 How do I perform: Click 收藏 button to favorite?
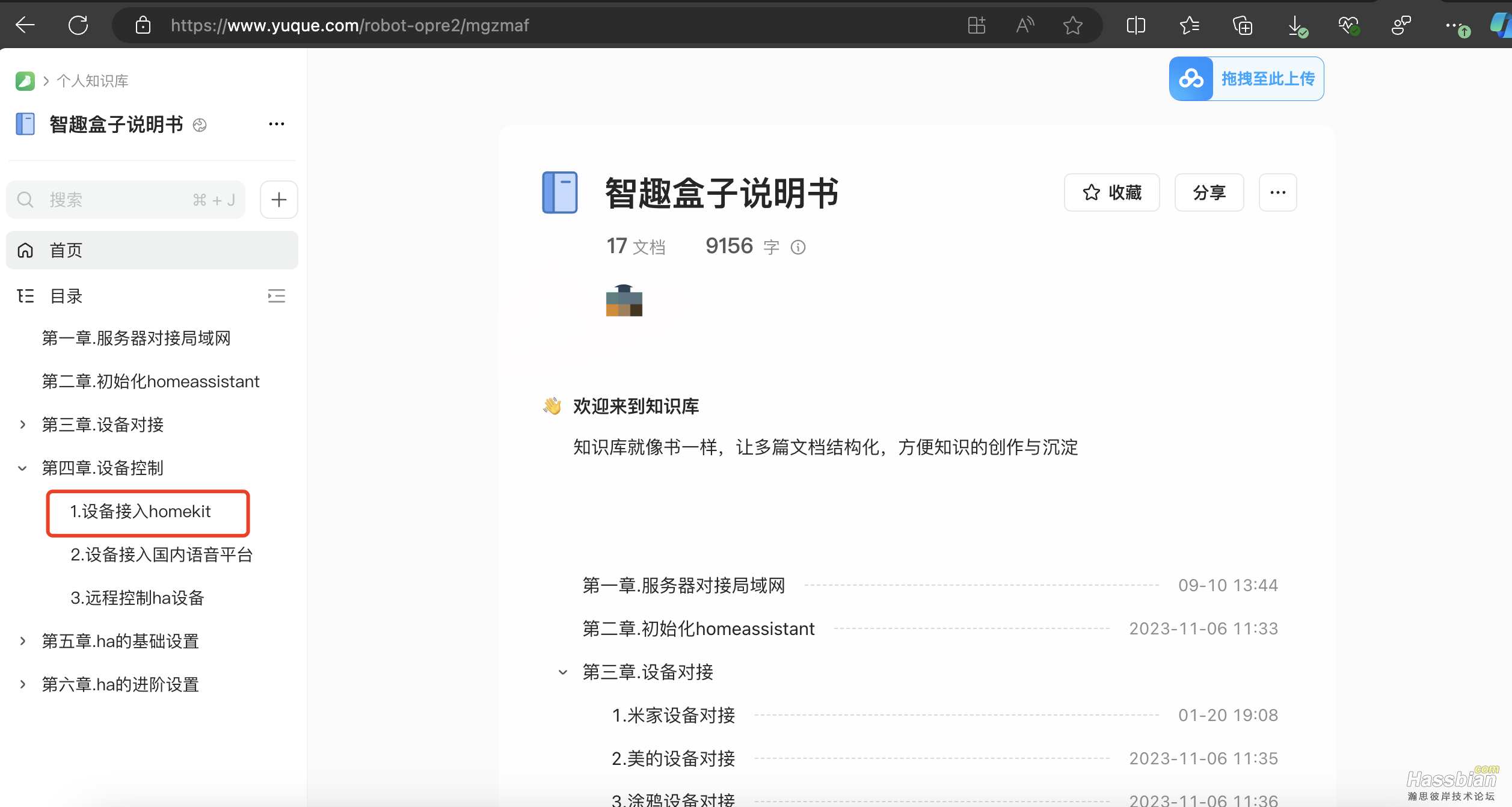[x=1112, y=192]
